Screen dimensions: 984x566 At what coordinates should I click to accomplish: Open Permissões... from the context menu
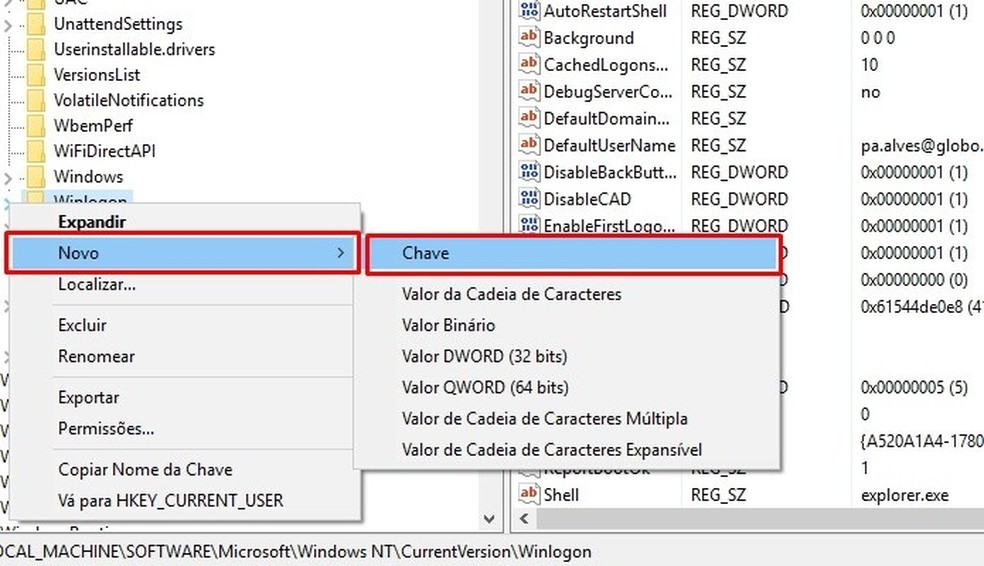(x=105, y=429)
